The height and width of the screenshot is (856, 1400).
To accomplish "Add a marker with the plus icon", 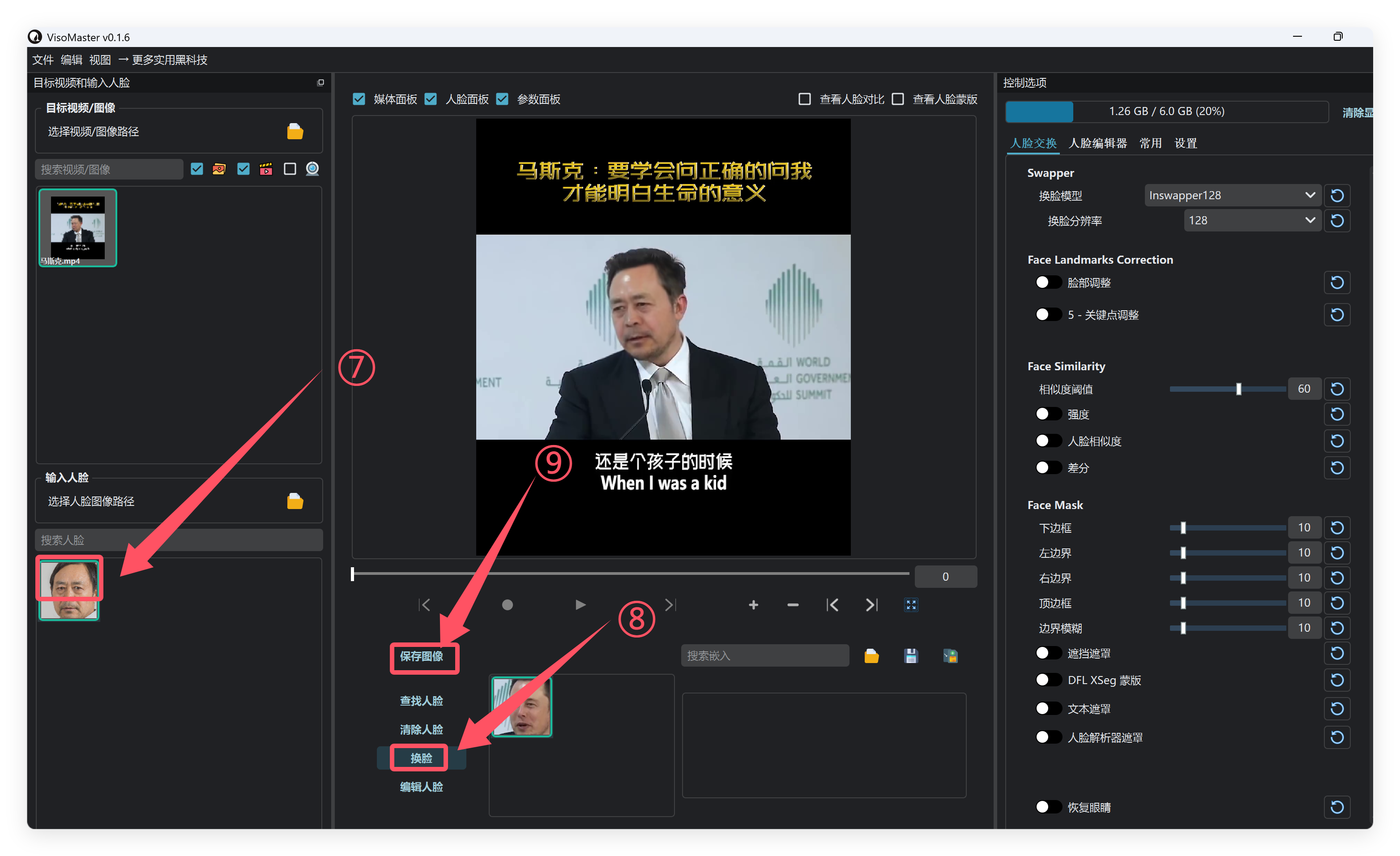I will tap(753, 605).
